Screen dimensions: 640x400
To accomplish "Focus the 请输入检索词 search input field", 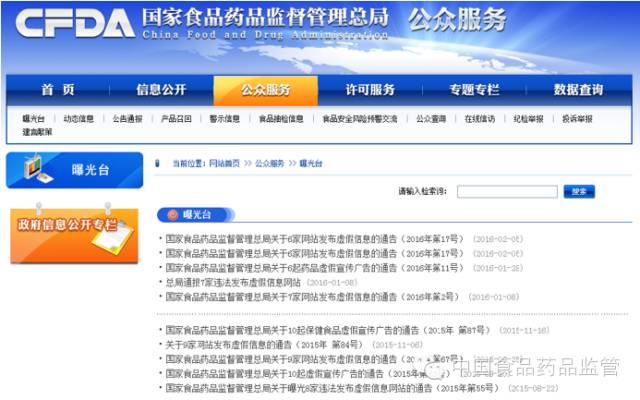I will click(507, 191).
